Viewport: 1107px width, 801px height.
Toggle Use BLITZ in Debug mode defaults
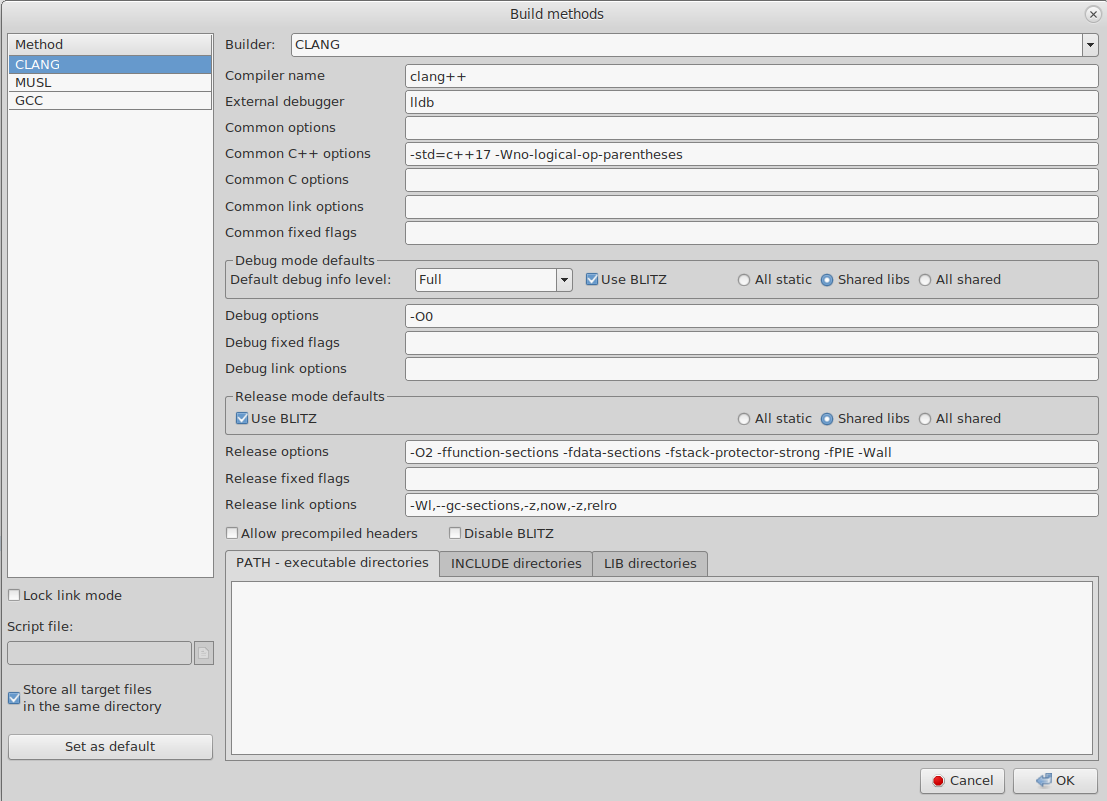coord(592,280)
